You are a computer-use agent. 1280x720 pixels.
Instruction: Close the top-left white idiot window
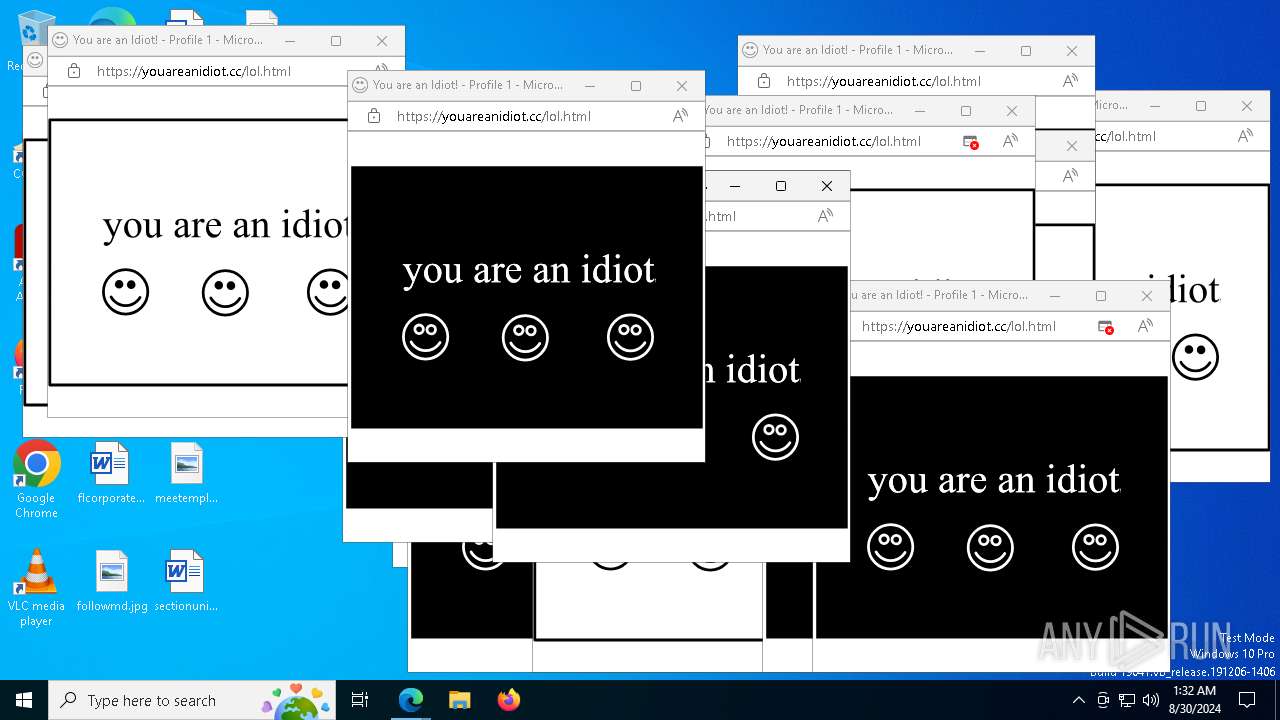(382, 41)
